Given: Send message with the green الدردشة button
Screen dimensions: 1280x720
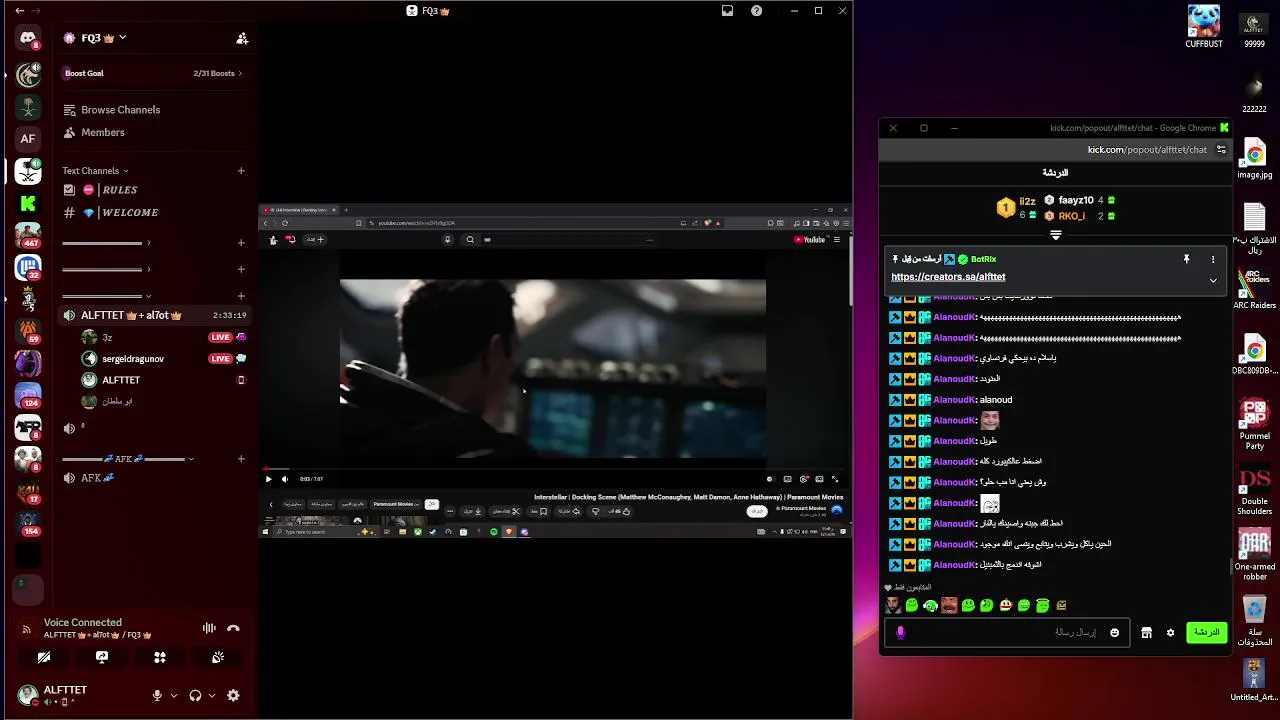Looking at the screenshot, I should pyautogui.click(x=1206, y=632).
